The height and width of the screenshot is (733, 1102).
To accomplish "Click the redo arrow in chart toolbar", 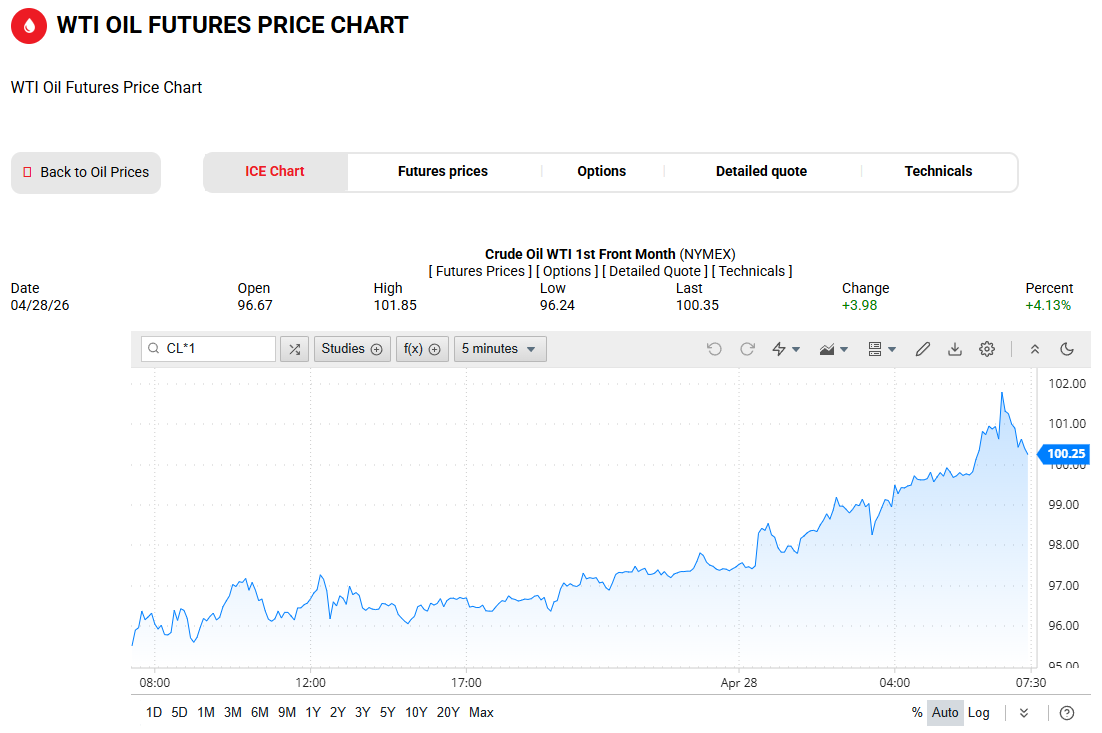I will pyautogui.click(x=747, y=349).
